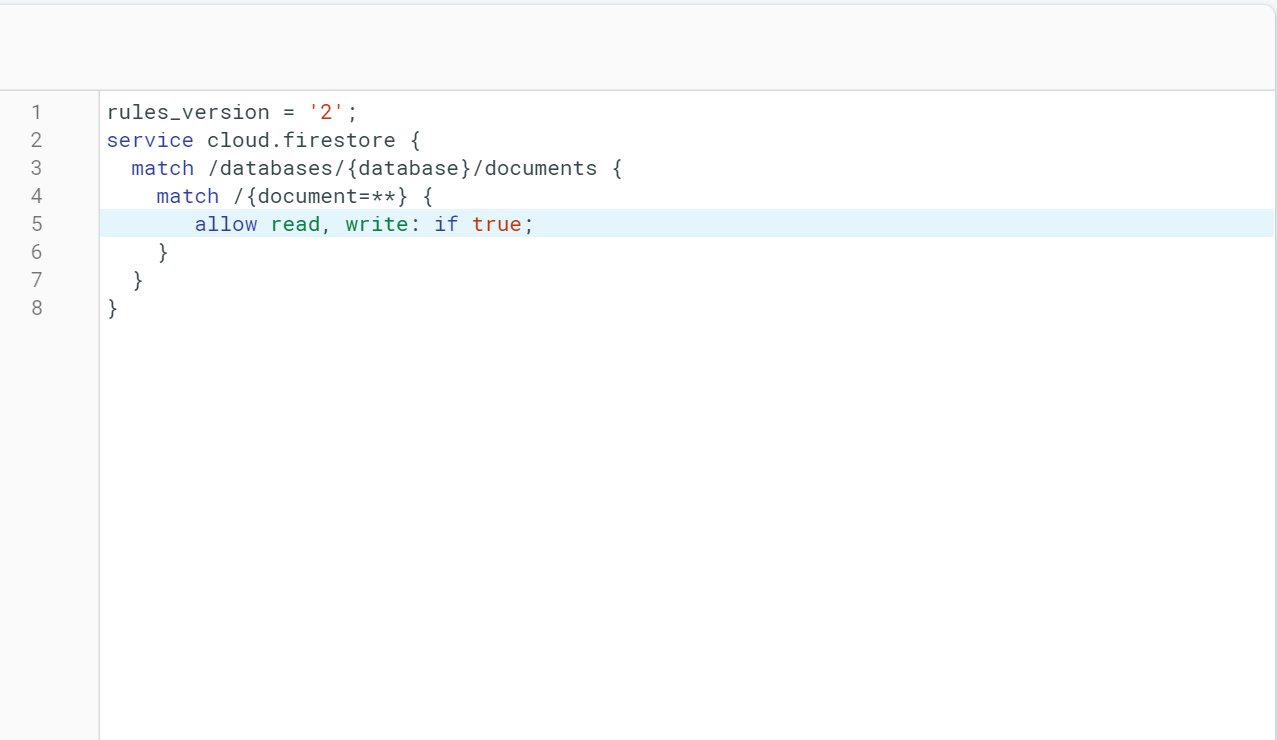Click line number 3 in the gutter
This screenshot has height=740, width=1277.
coord(37,168)
